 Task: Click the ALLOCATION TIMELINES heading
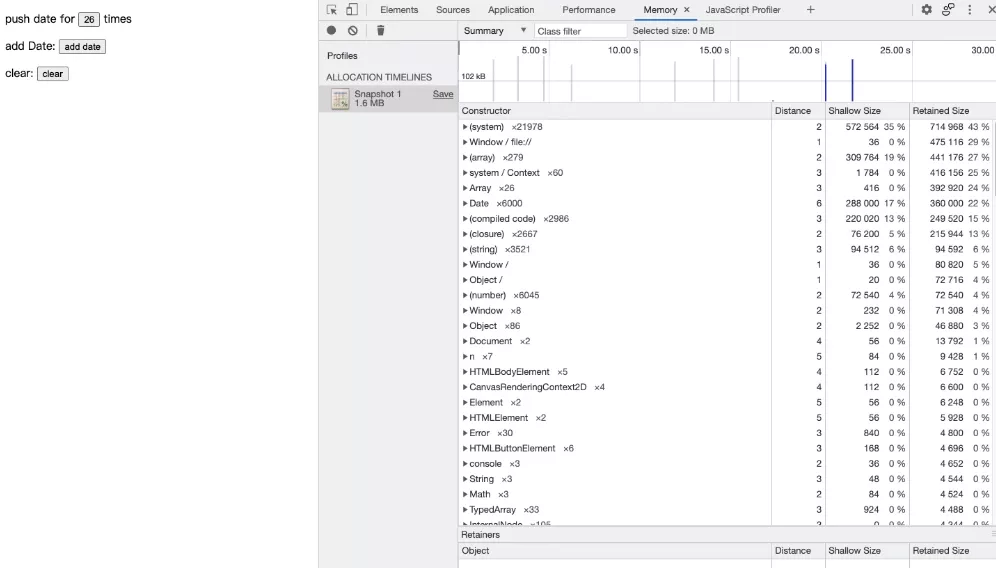[379, 77]
